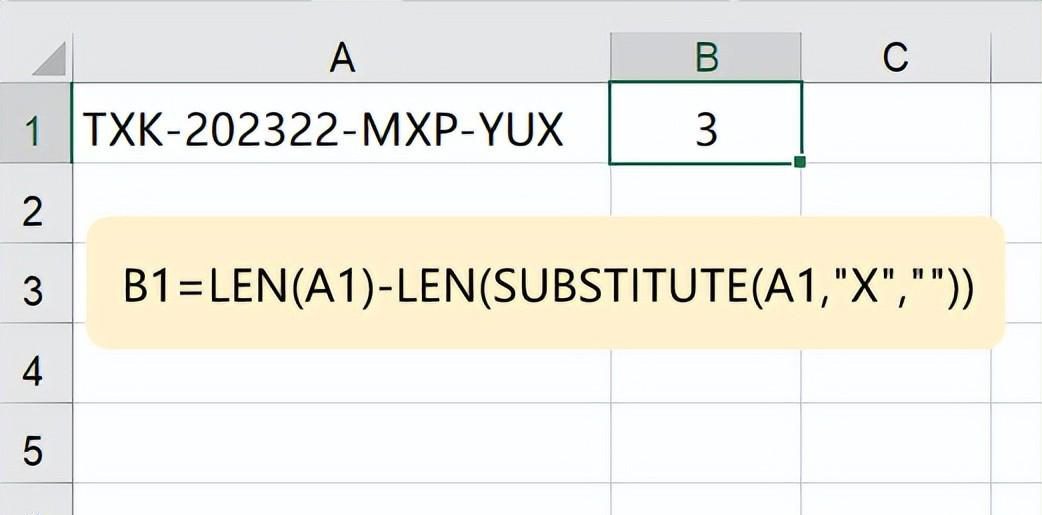Select row 3 header
Image resolution: width=1042 pixels, height=515 pixels.
35,283
